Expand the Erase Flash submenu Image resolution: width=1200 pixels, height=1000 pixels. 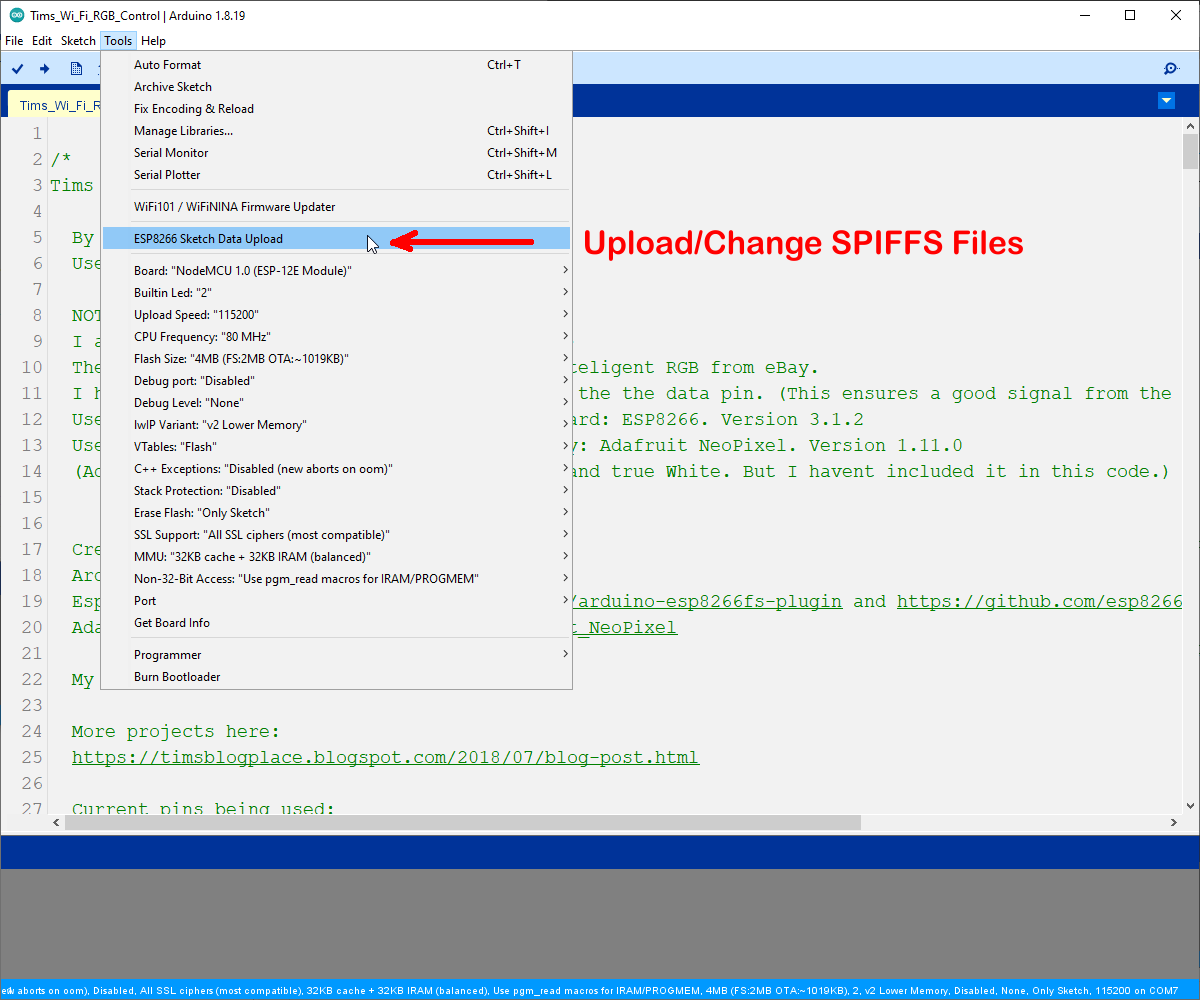tap(336, 513)
